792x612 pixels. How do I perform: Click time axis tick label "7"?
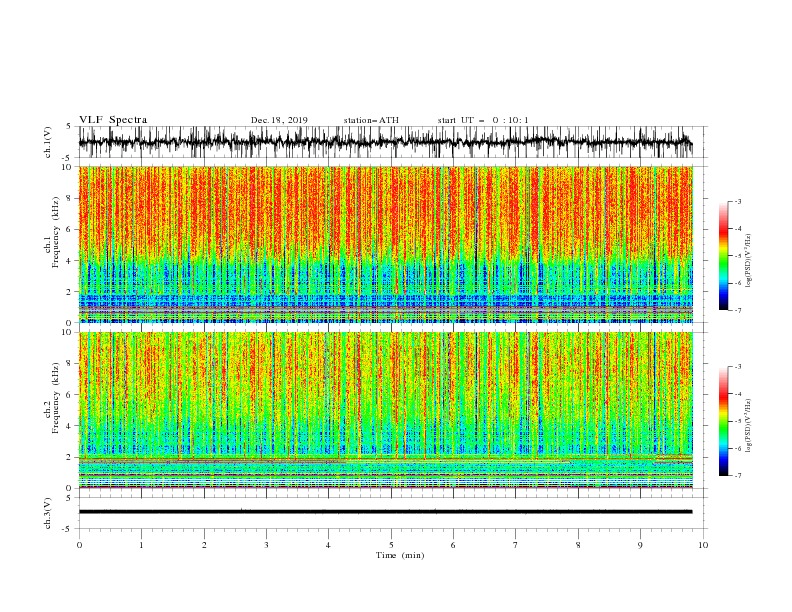516,545
